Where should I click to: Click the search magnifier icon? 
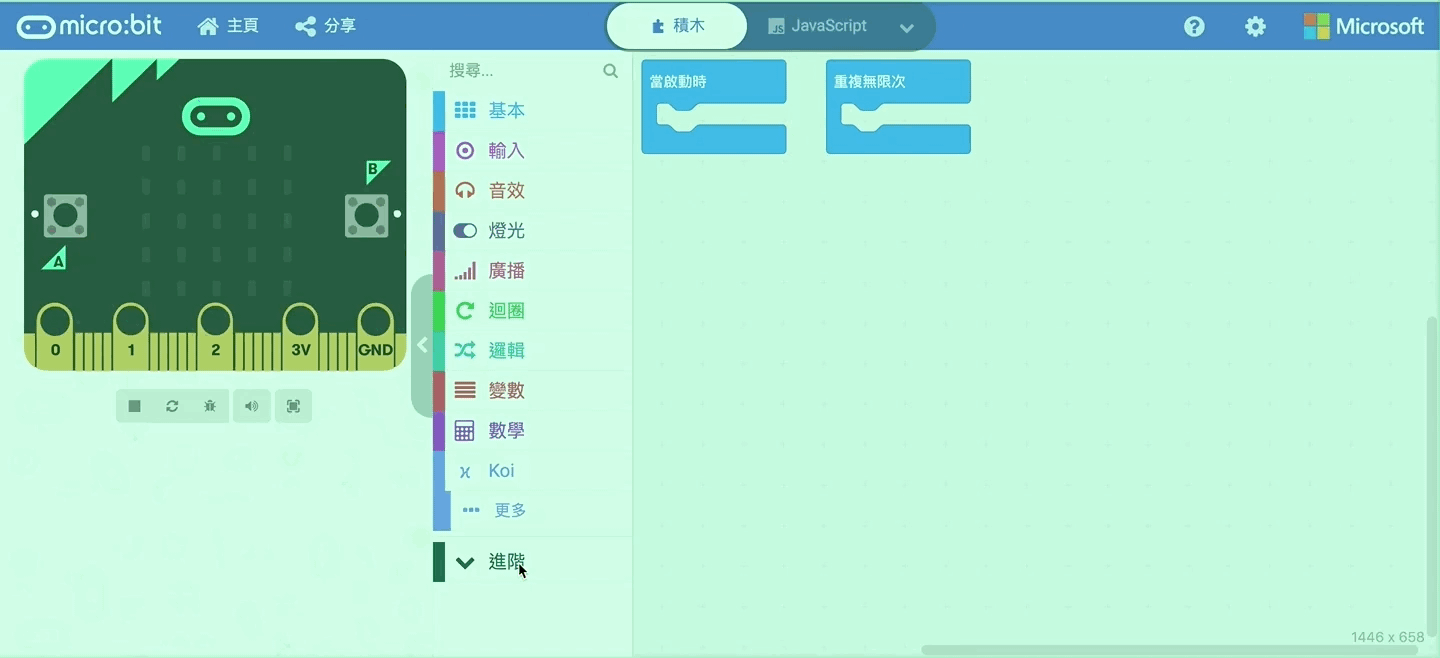tap(610, 71)
